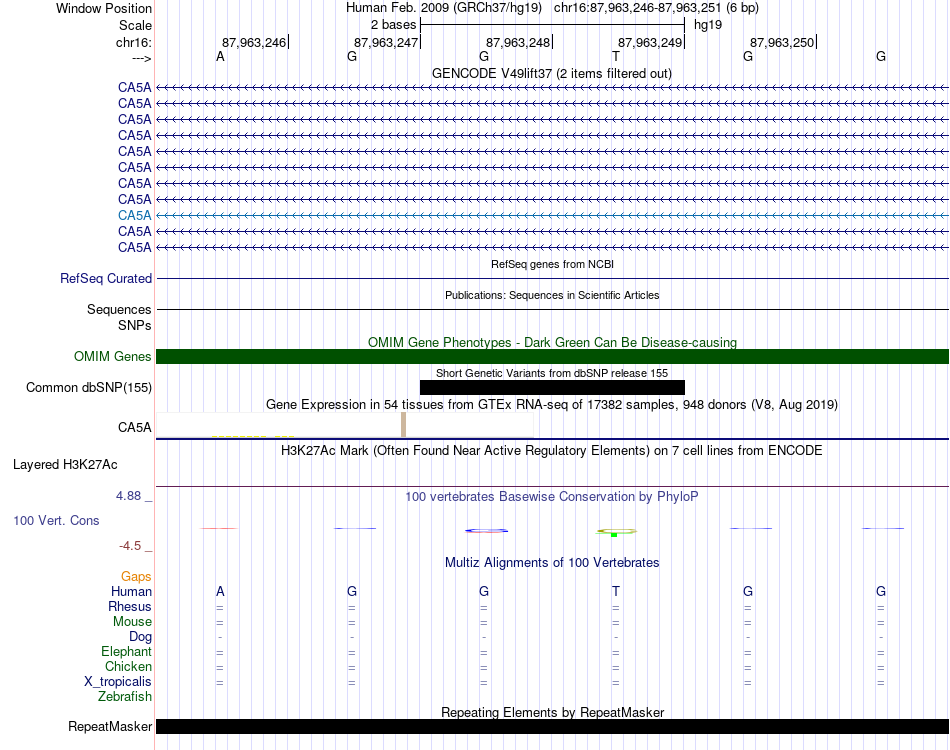Image resolution: width=950 pixels, height=750 pixels.
Task: Click 100 vertebrates Basewise Conservation title
Action: 552,497
